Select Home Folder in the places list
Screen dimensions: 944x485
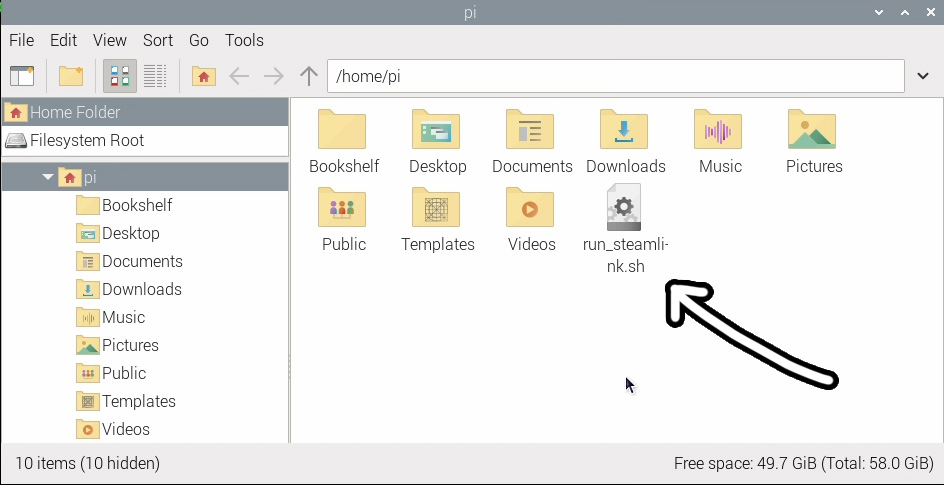74,112
